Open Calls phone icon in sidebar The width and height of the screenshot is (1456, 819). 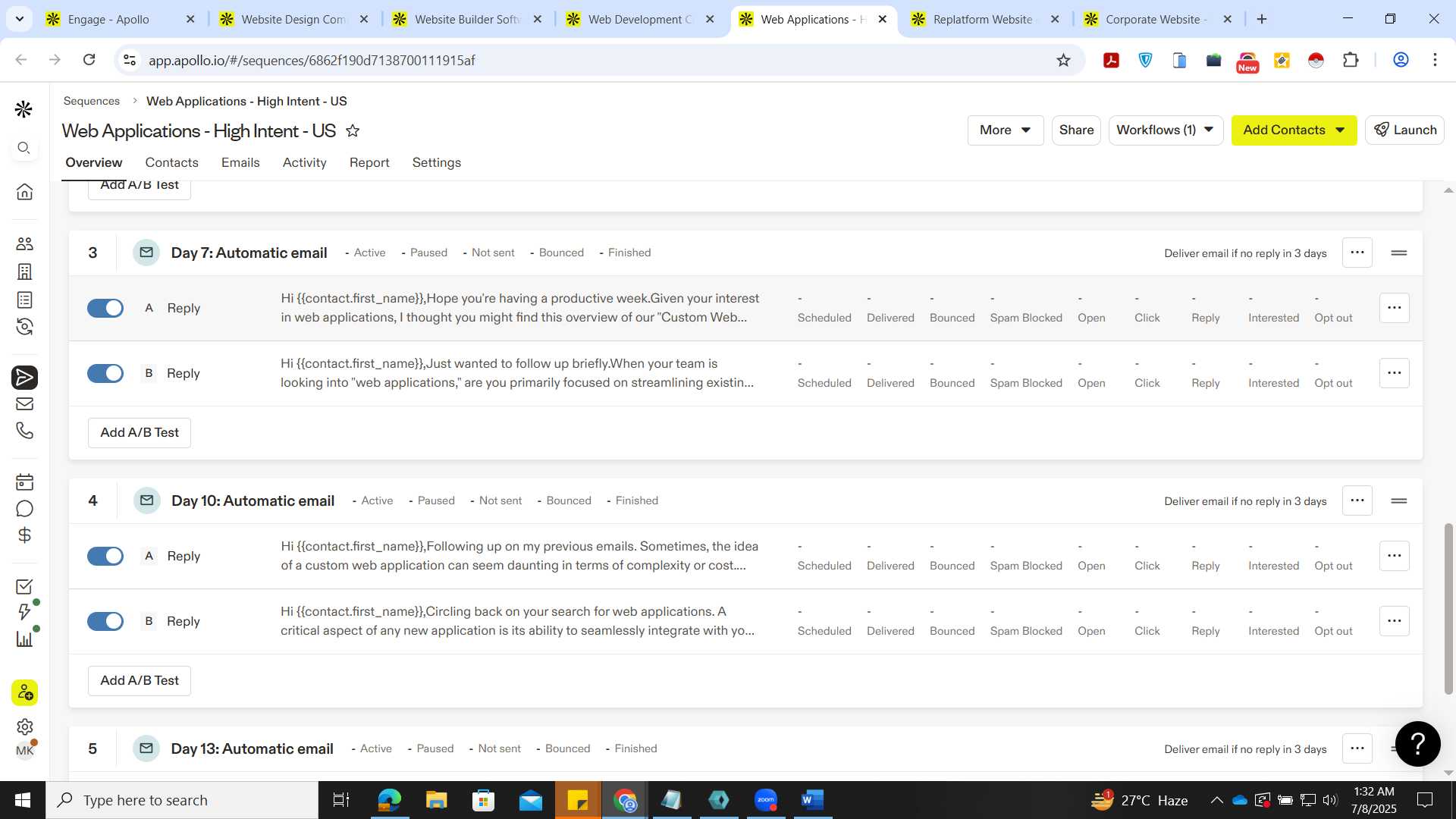(x=24, y=431)
